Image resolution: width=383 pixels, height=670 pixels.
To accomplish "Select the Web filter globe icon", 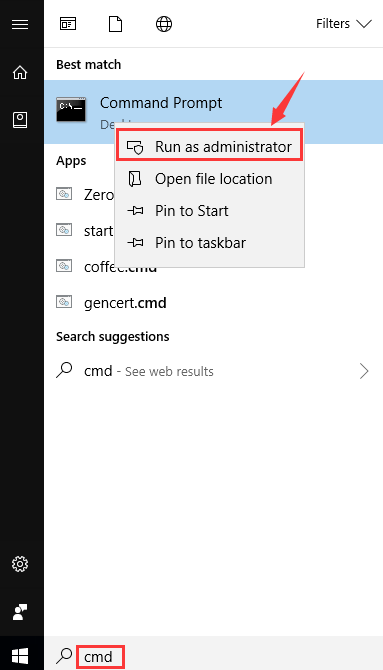I will [164, 24].
